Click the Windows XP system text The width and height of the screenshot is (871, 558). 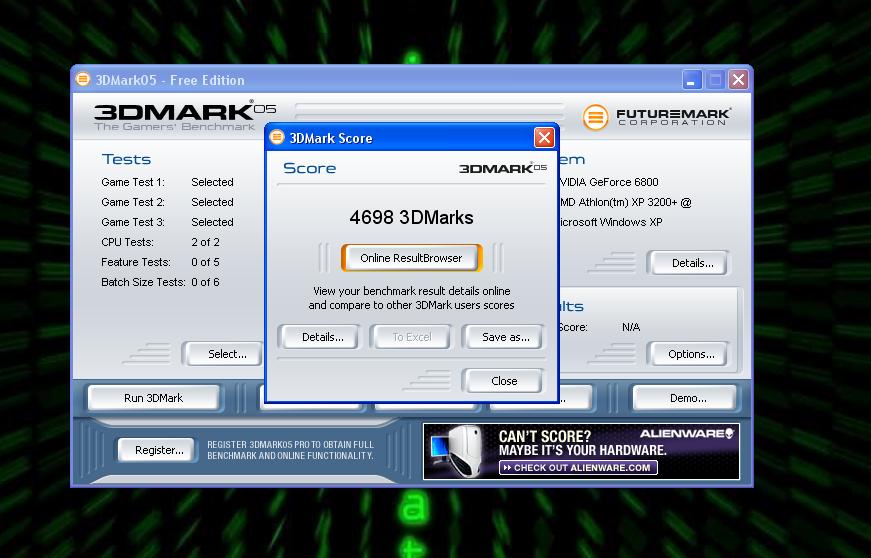click(x=611, y=222)
